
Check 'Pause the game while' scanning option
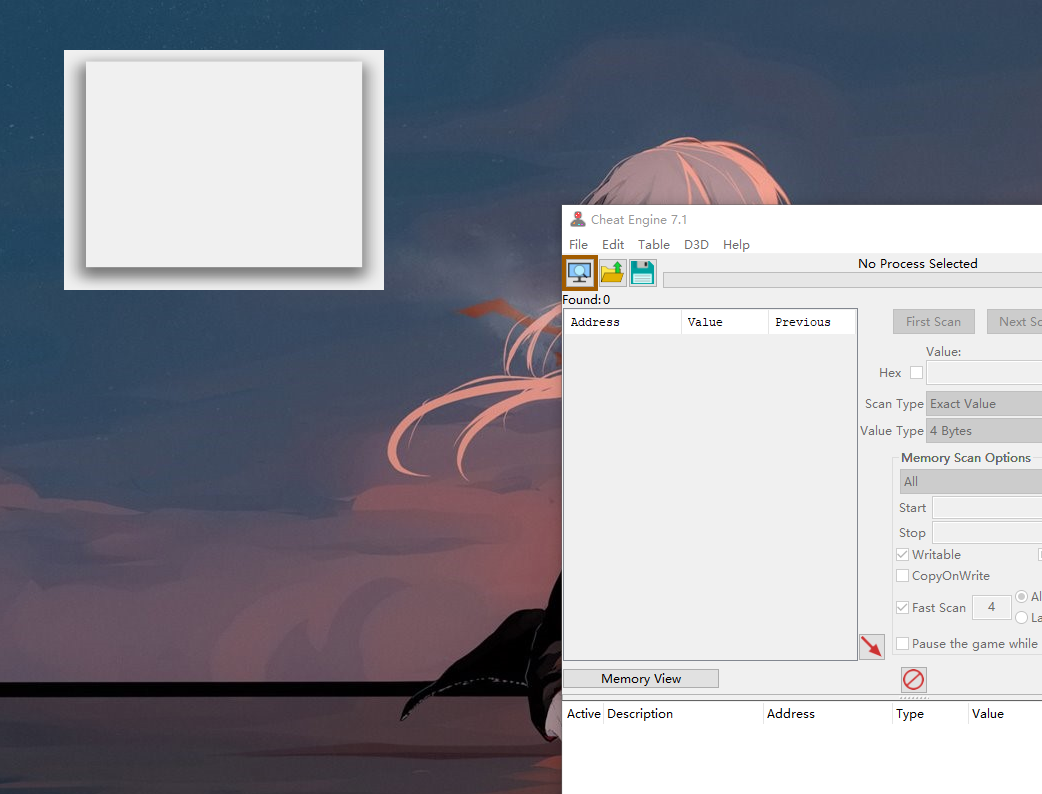[x=902, y=643]
